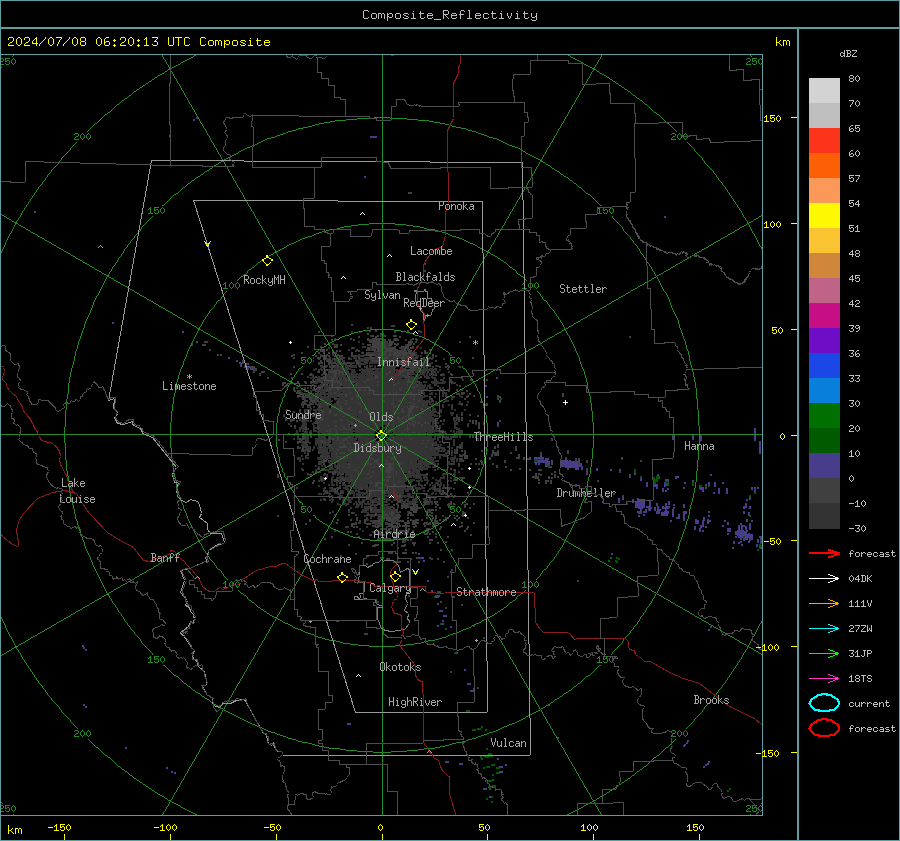The image size is (900, 841).
Task: Select the light gray 80 dBZ swatch
Action: (824, 91)
